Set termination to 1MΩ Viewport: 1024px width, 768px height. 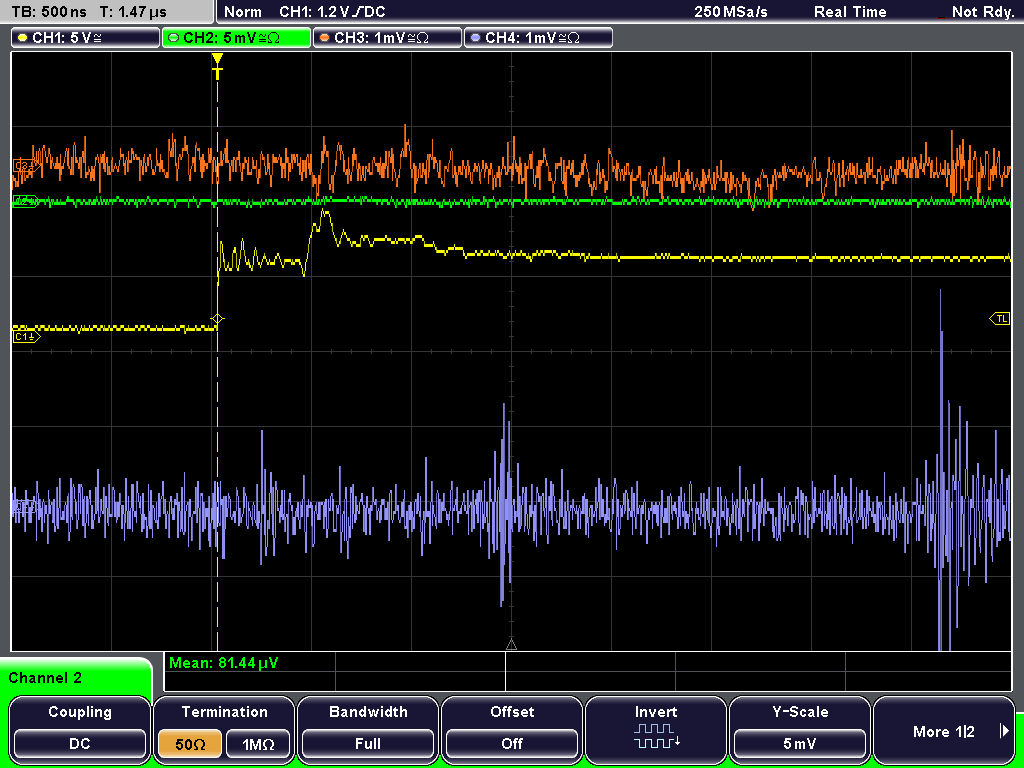[258, 744]
